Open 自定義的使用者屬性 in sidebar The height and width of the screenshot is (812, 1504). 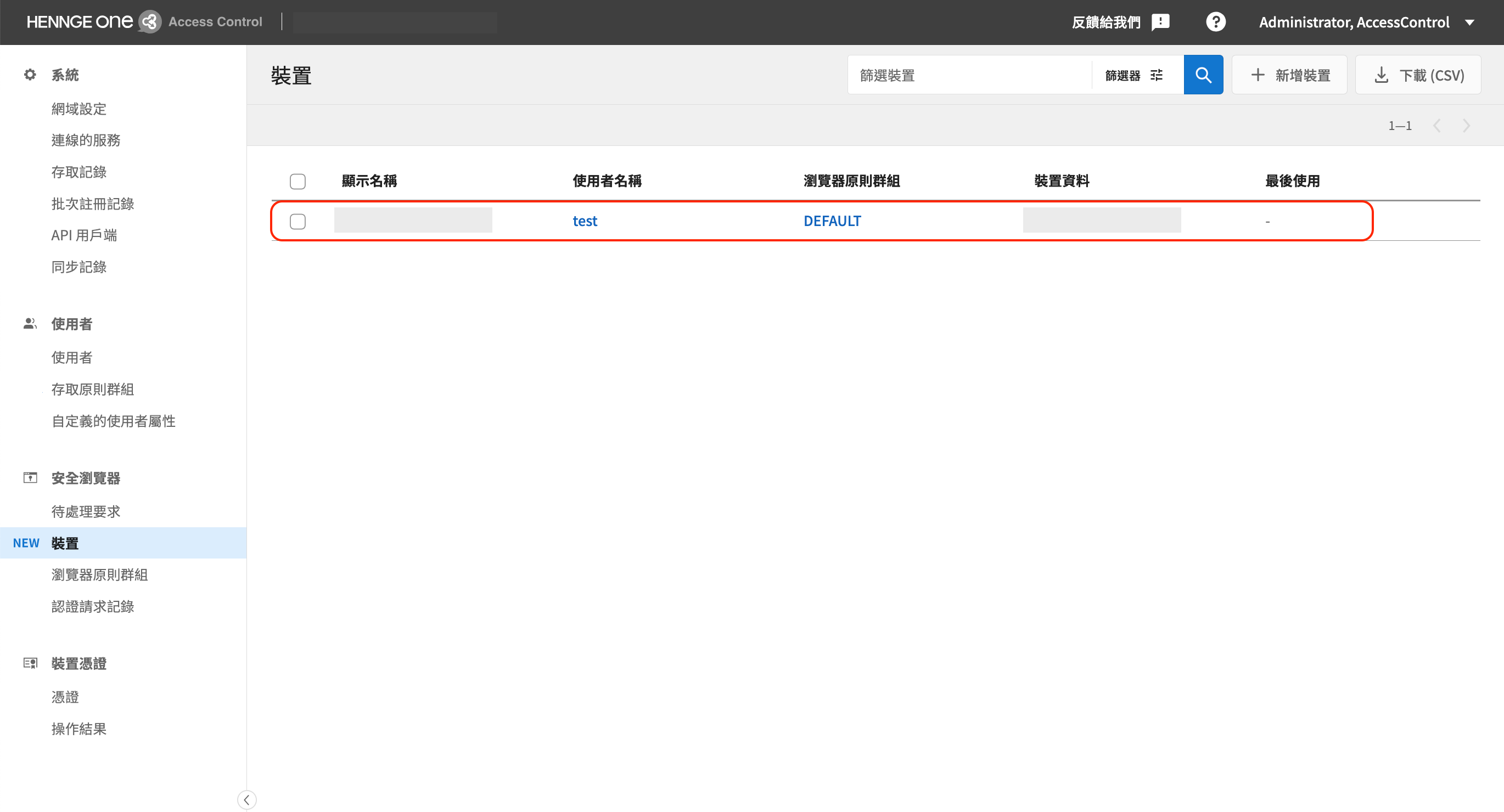113,421
